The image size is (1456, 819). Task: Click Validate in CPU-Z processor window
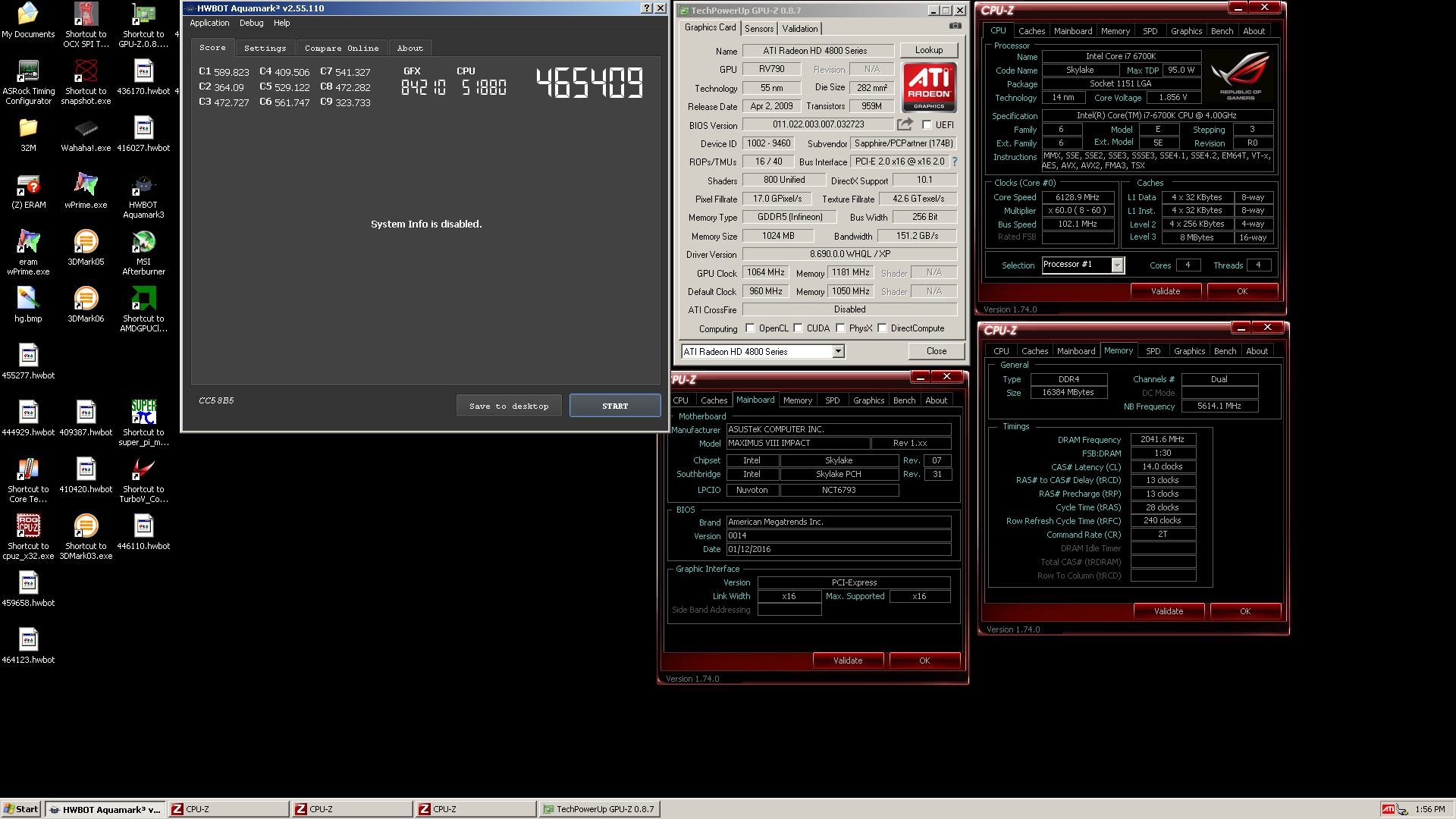click(1166, 291)
